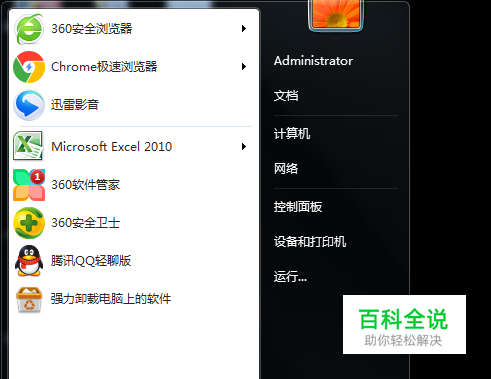Open the 迅雷影音 player icon
Viewport: 491px width, 379px height.
[29, 105]
